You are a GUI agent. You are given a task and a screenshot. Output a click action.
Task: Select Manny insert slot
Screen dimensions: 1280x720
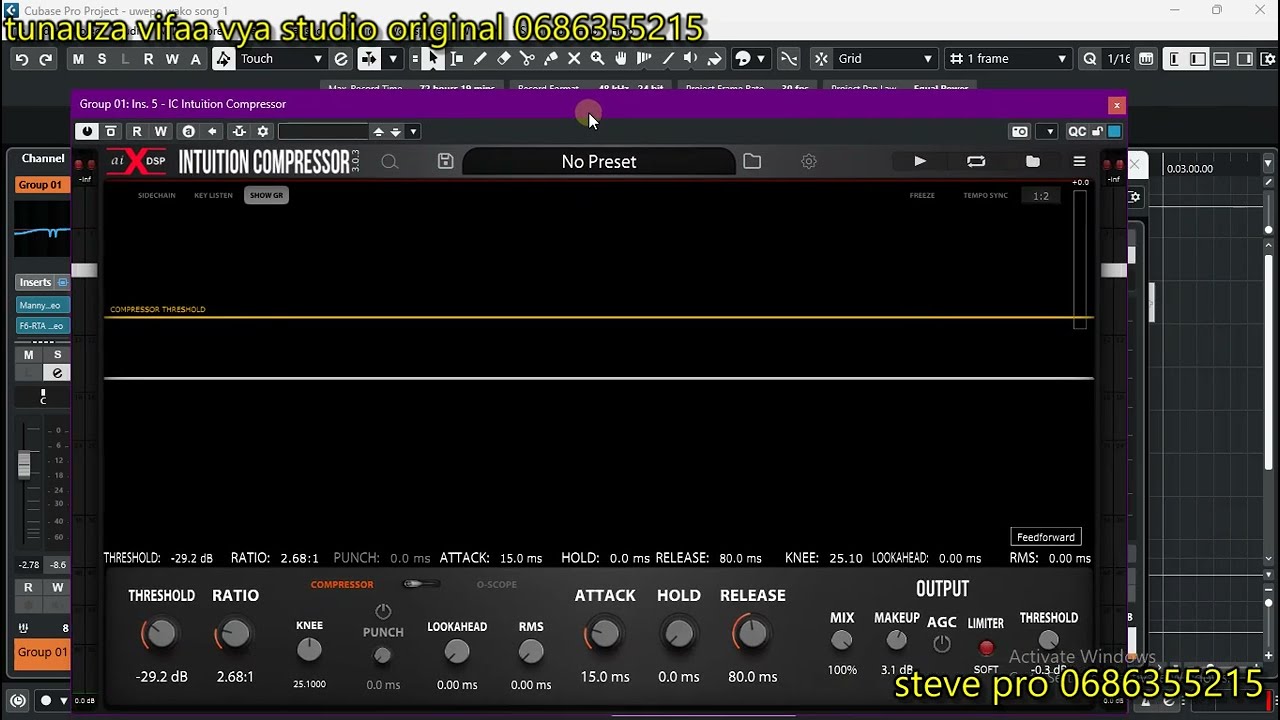(42, 305)
